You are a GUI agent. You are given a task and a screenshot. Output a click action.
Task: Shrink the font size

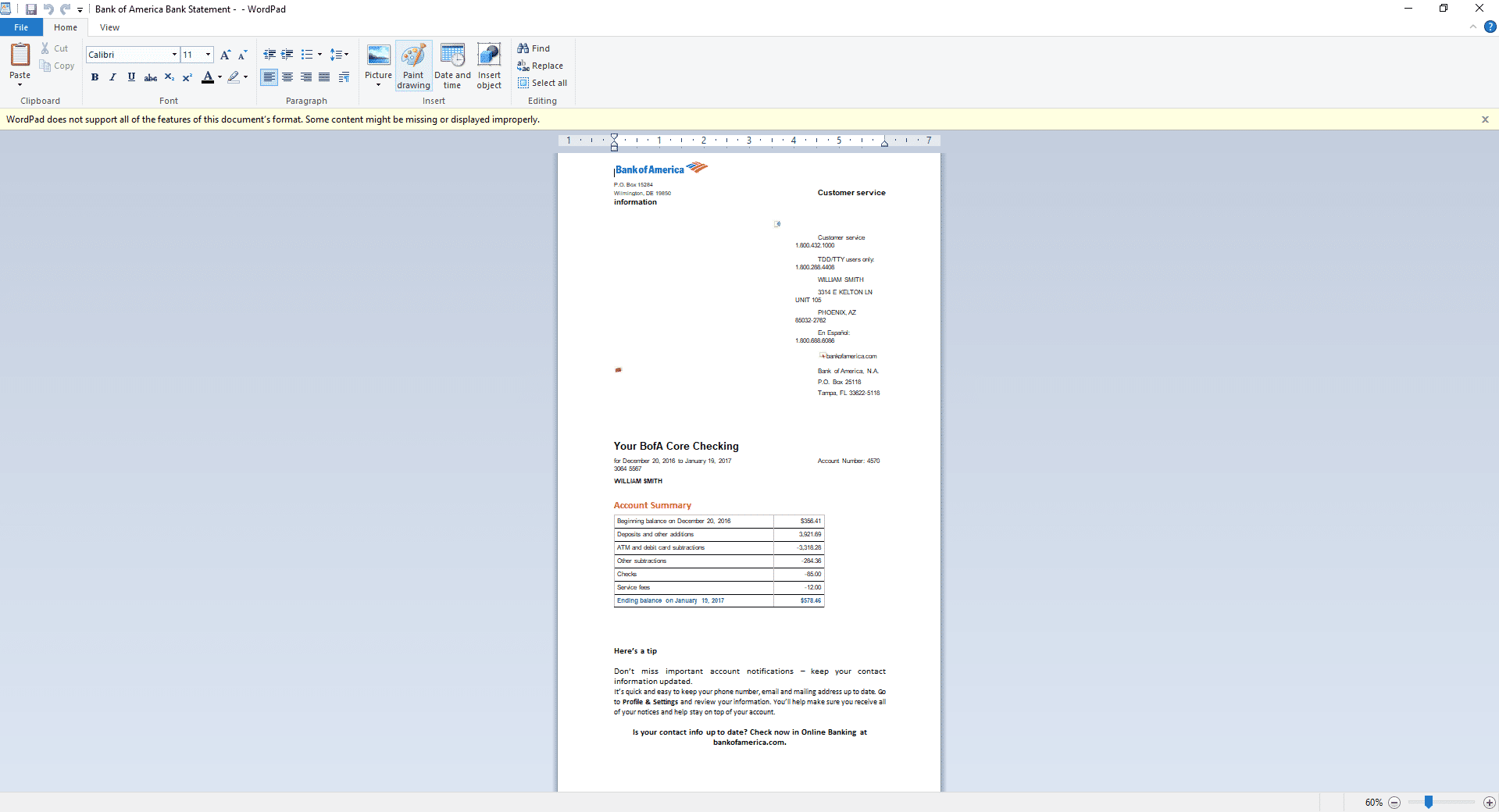pyautogui.click(x=243, y=55)
